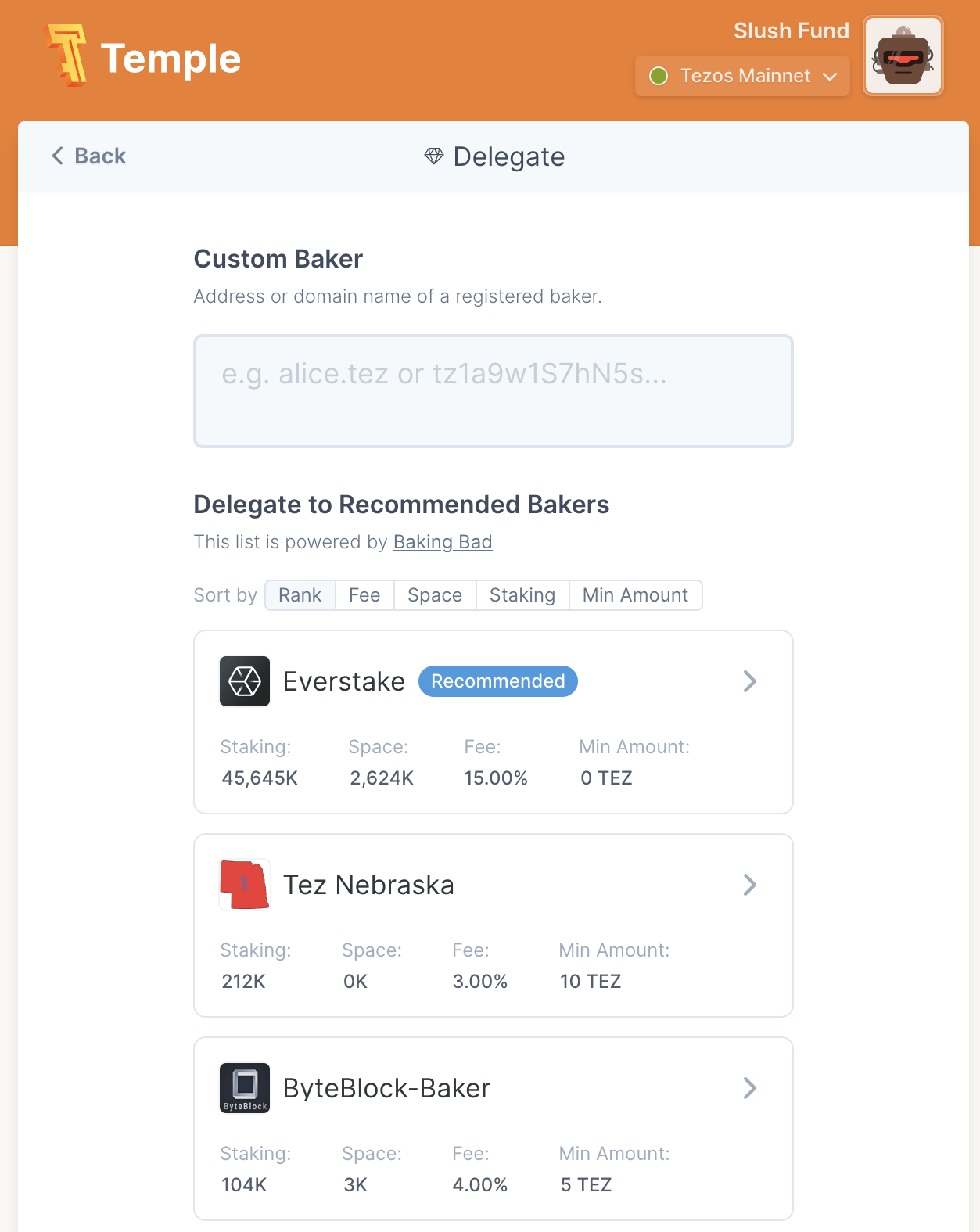This screenshot has width=980, height=1232.
Task: Focus the custom baker address input field
Action: [494, 391]
